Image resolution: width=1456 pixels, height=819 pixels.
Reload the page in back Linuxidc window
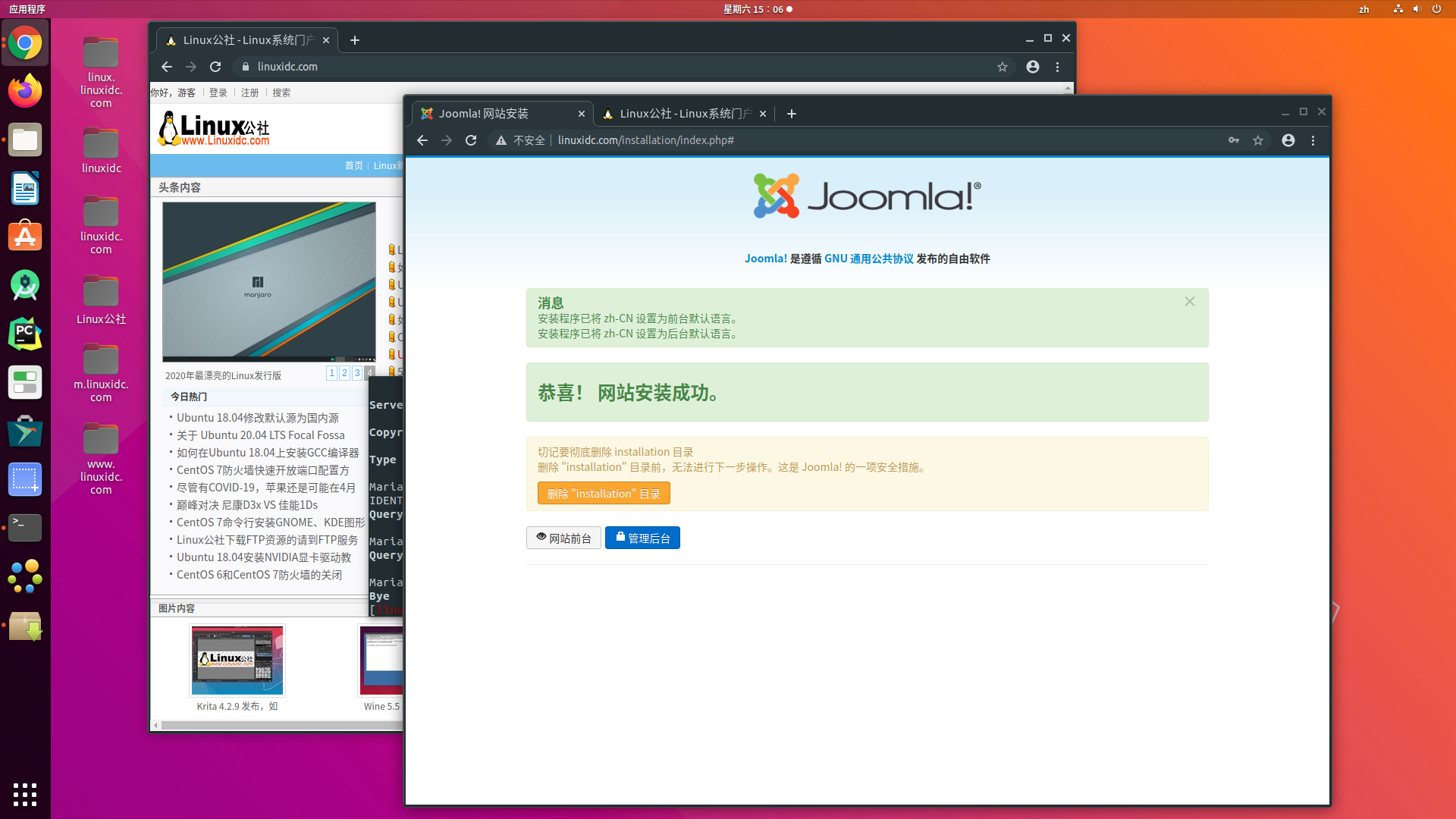[215, 67]
